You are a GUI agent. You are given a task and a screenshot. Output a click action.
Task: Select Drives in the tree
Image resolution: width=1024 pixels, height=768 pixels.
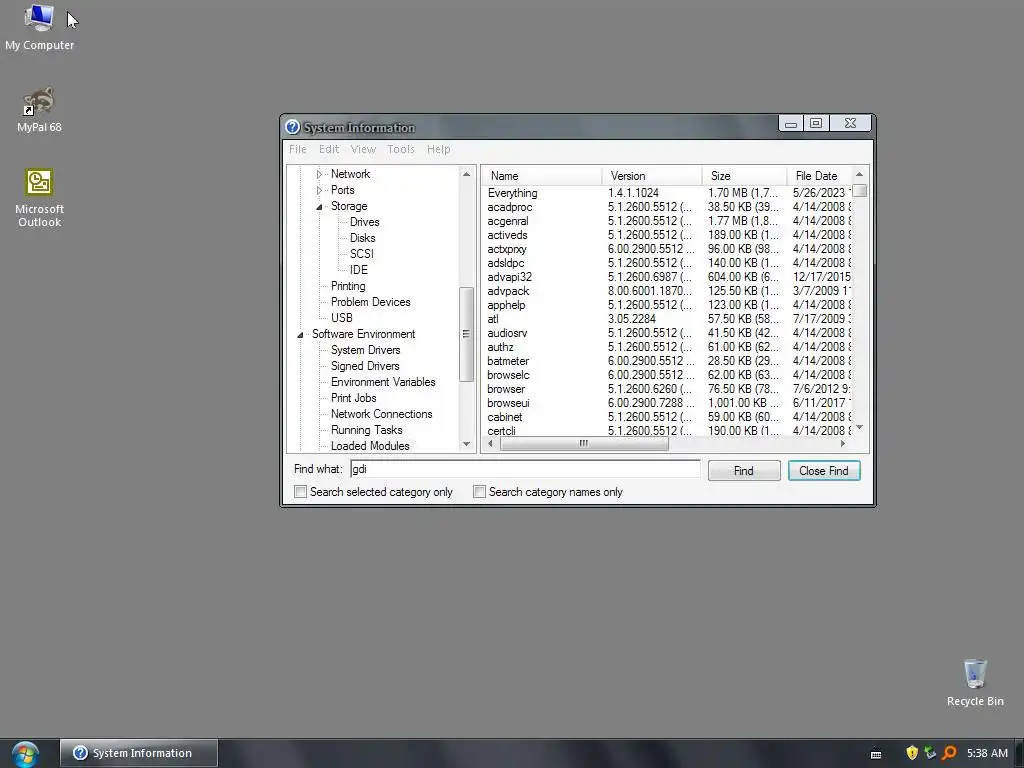(364, 222)
